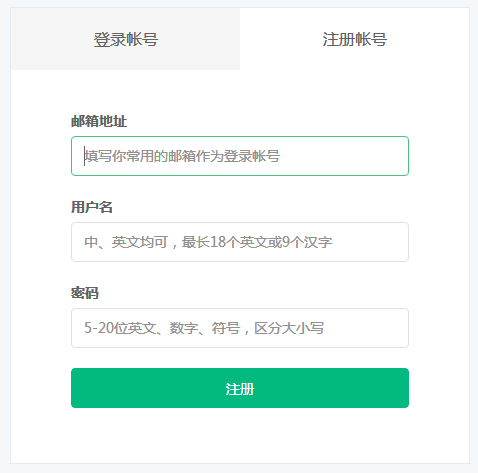This screenshot has width=478, height=473.
Task: Click empty end of the password field
Action: coord(365,328)
